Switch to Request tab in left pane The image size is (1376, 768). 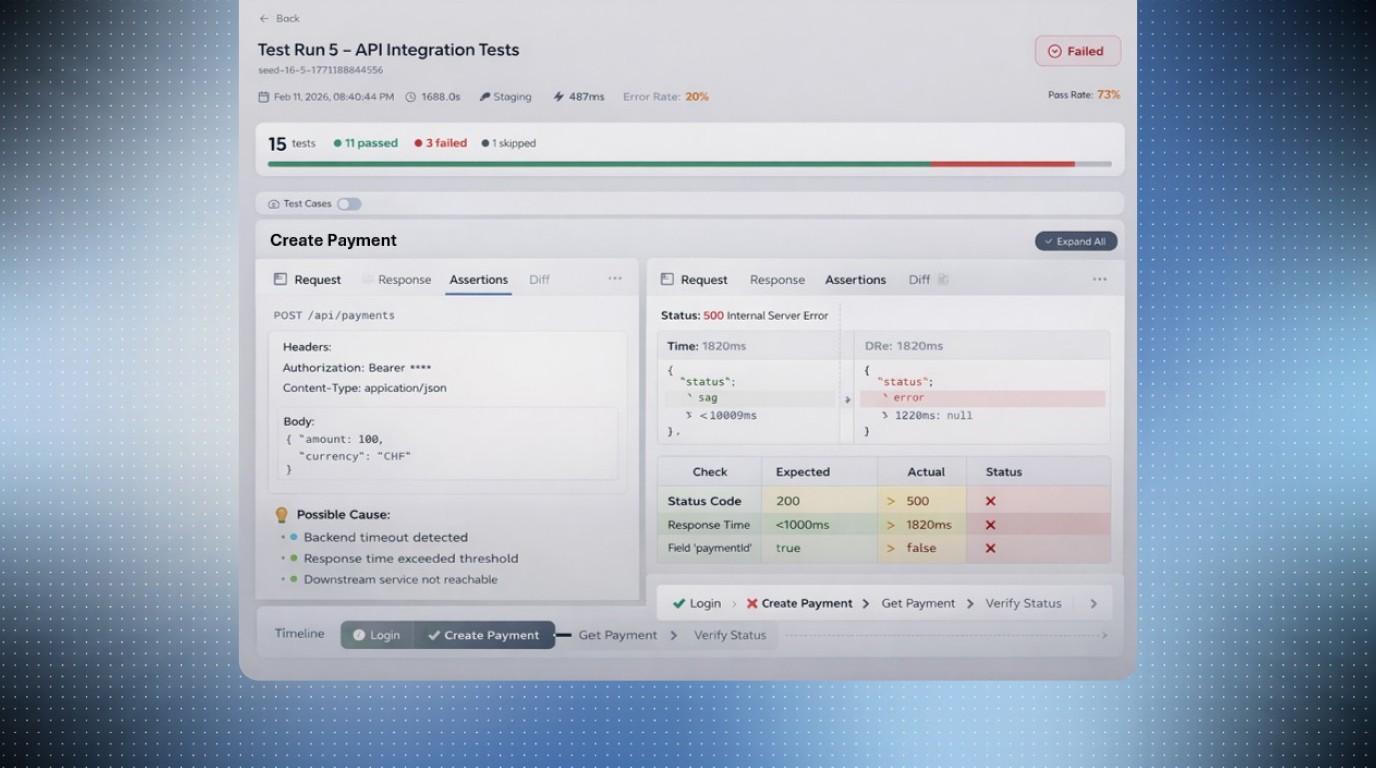[x=317, y=280]
